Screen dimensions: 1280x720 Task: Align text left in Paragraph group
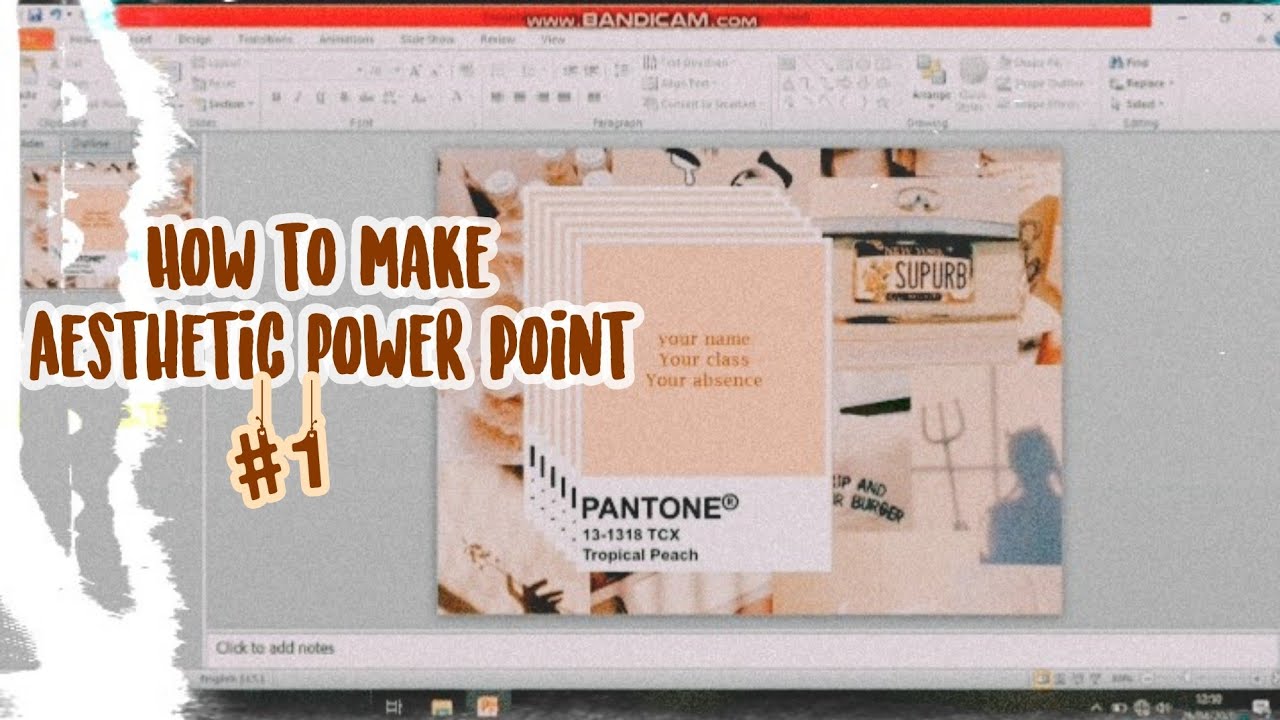pos(496,97)
